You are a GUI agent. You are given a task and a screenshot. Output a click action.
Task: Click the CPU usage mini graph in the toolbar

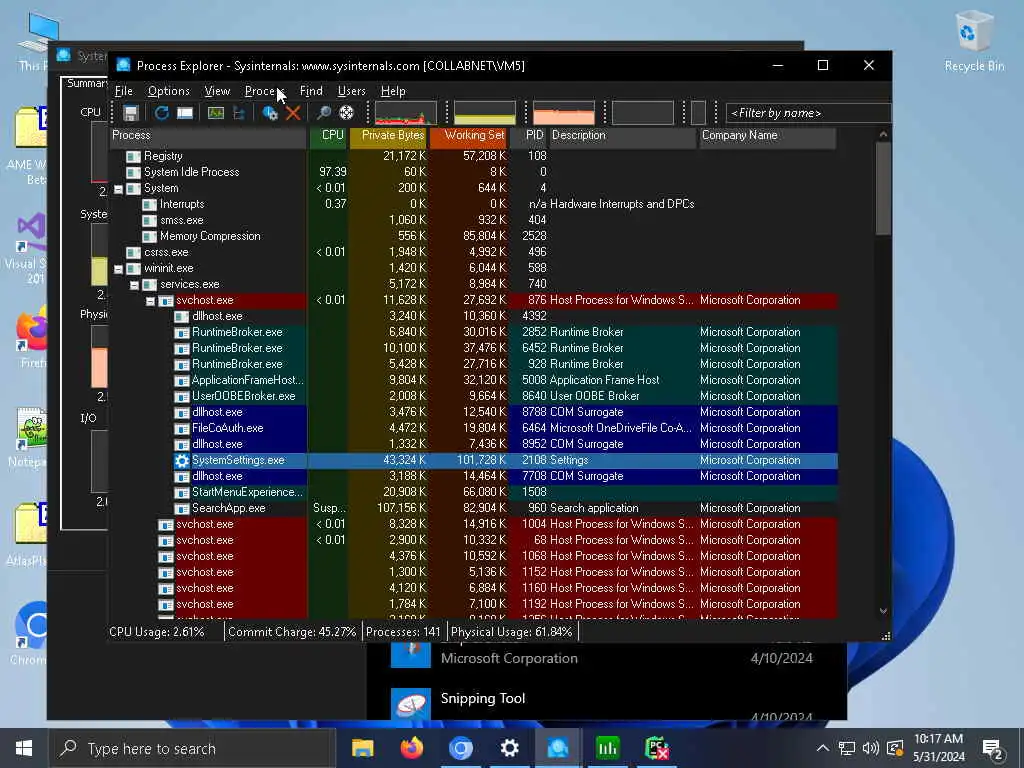406,113
